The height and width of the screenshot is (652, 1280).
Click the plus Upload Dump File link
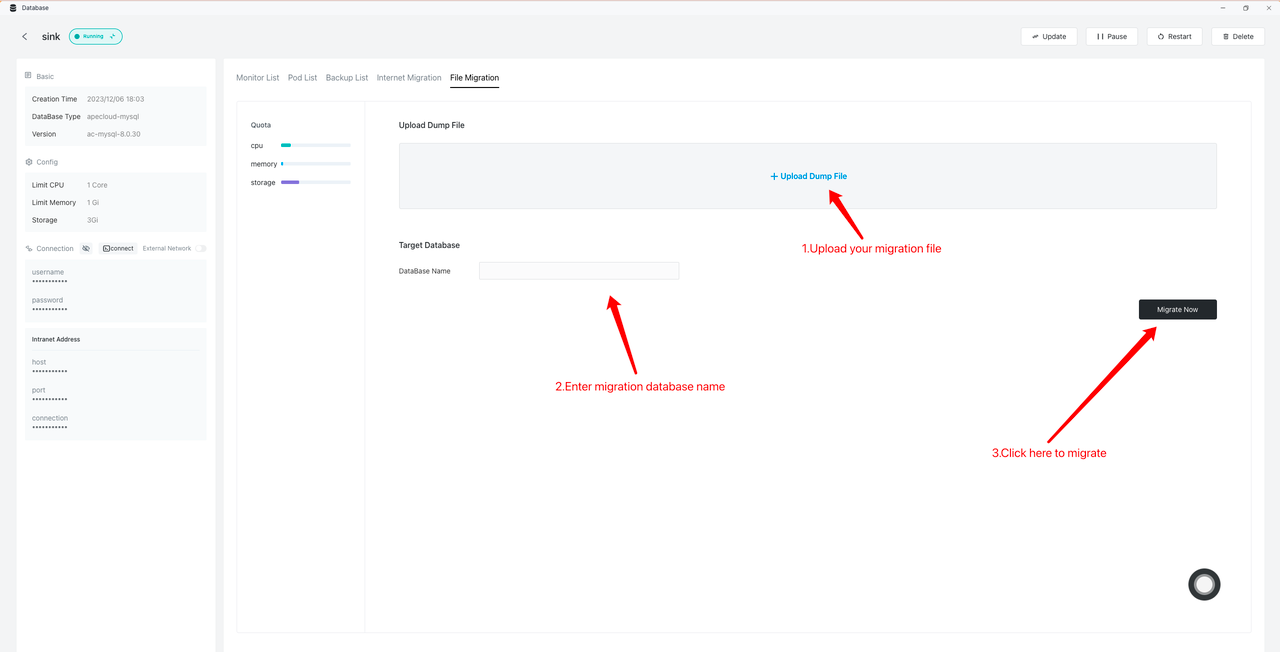point(808,176)
